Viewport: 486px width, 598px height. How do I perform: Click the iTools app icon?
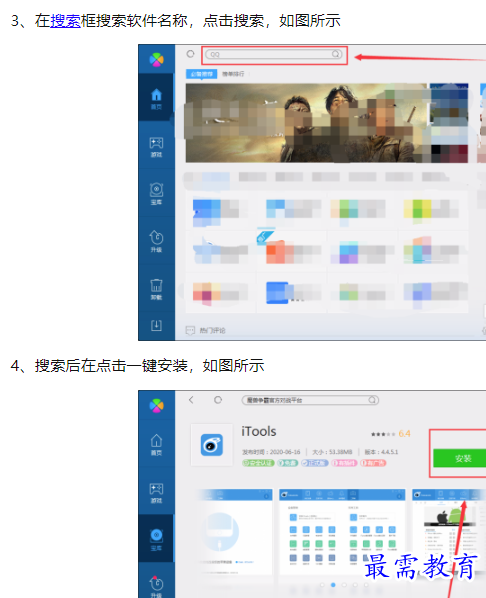[x=212, y=445]
